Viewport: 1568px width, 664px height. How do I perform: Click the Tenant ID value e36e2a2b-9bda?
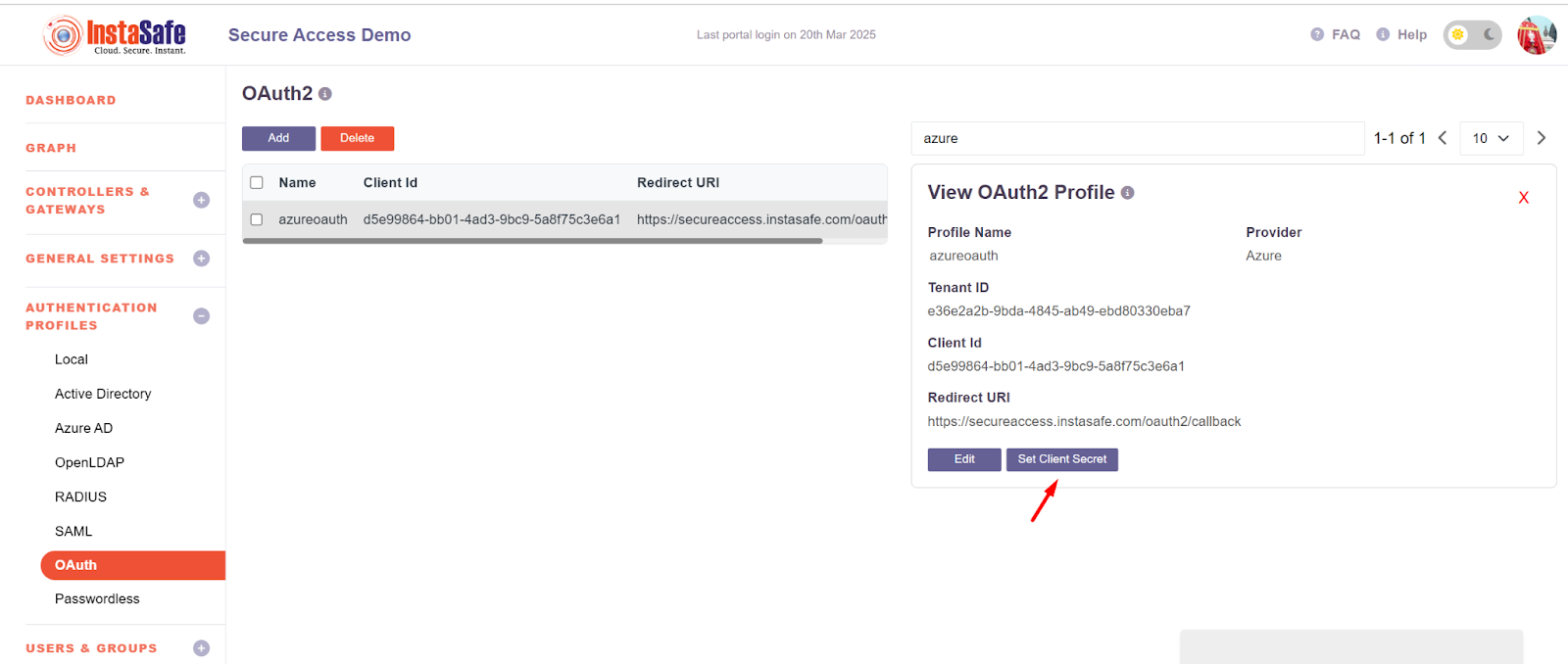pos(1059,311)
